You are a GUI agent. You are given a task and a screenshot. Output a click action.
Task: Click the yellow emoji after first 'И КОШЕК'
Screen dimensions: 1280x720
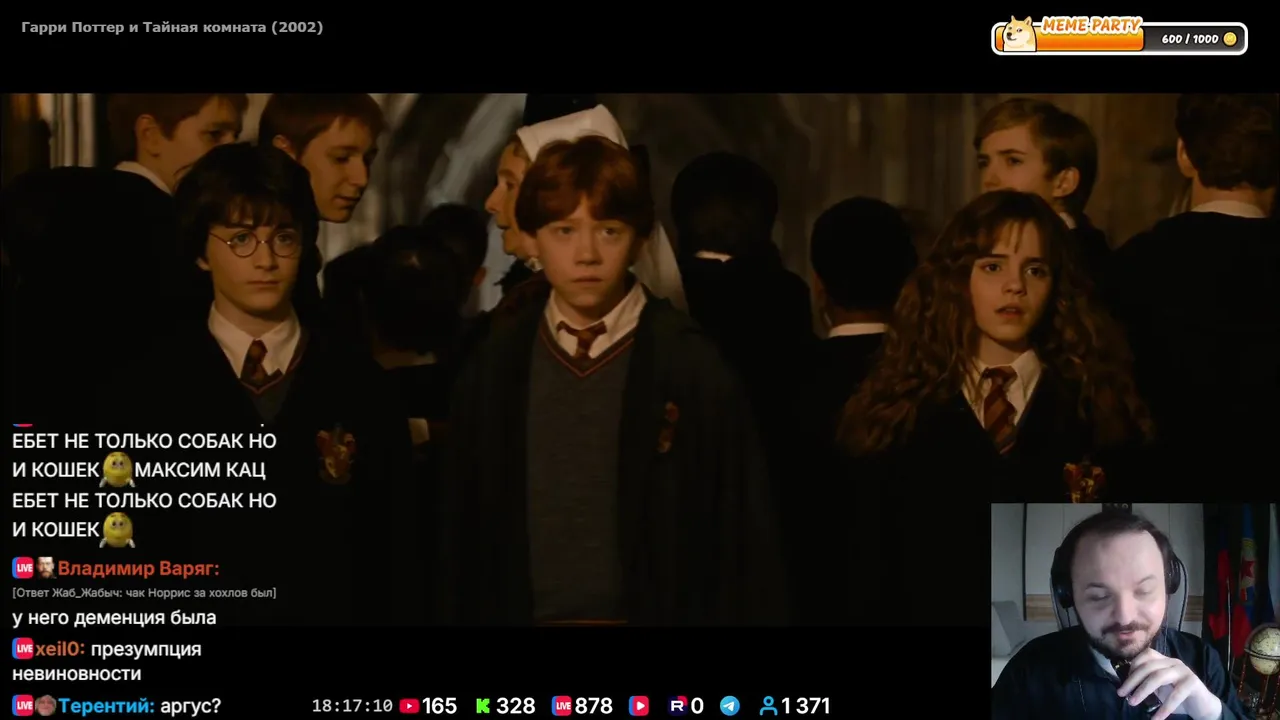point(117,469)
